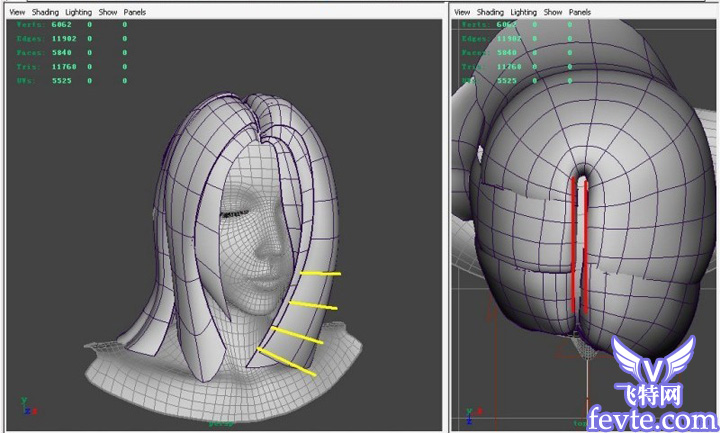Viewport: 720px width, 433px height.
Task: Open the Show menu in left viewport
Action: click(x=107, y=12)
